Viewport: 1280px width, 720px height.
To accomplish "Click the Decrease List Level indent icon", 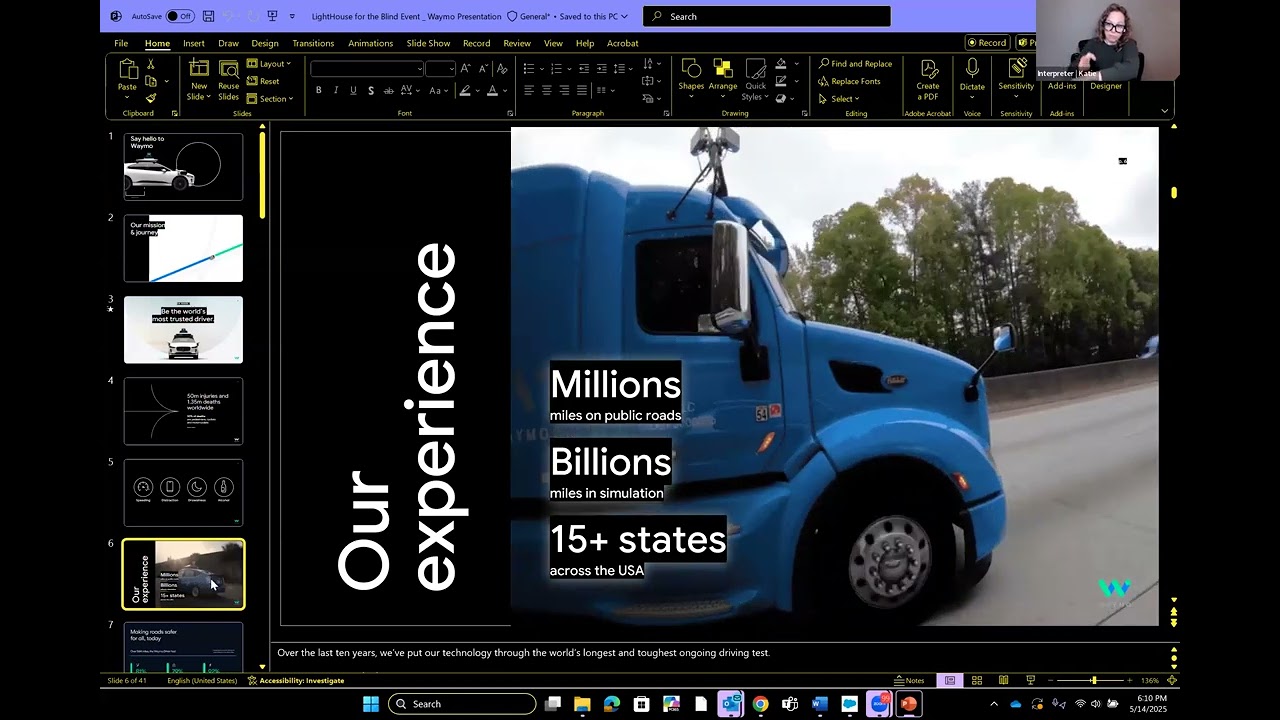I will (x=585, y=68).
